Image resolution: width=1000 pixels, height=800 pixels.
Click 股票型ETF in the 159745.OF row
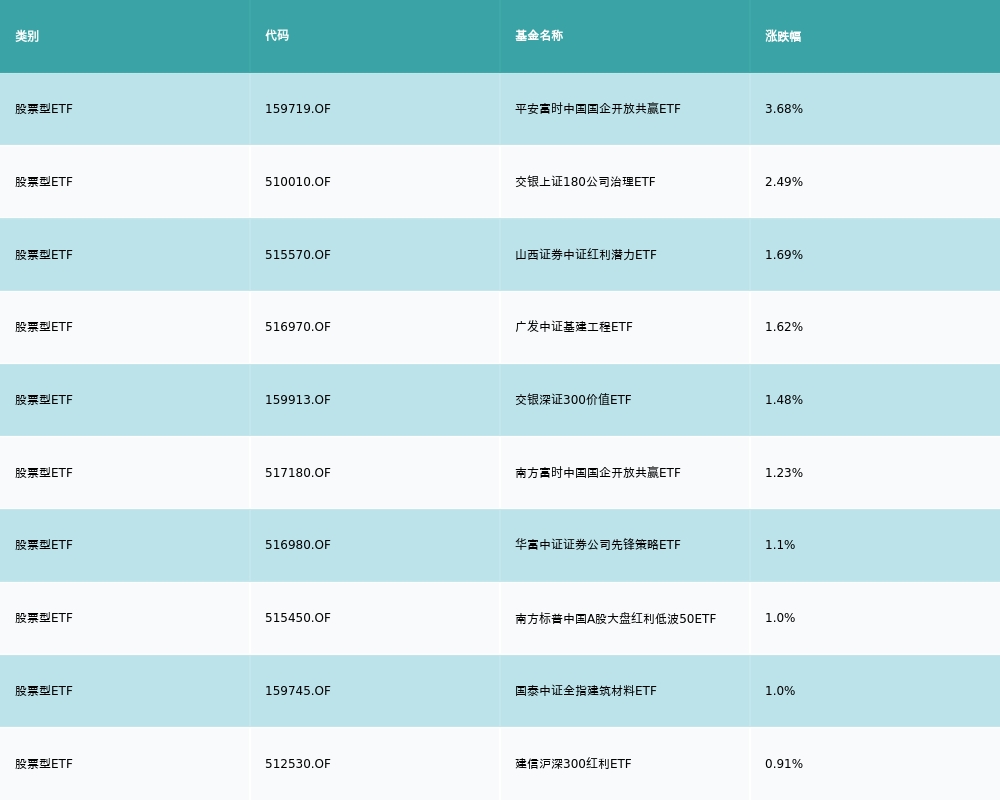[x=44, y=691]
